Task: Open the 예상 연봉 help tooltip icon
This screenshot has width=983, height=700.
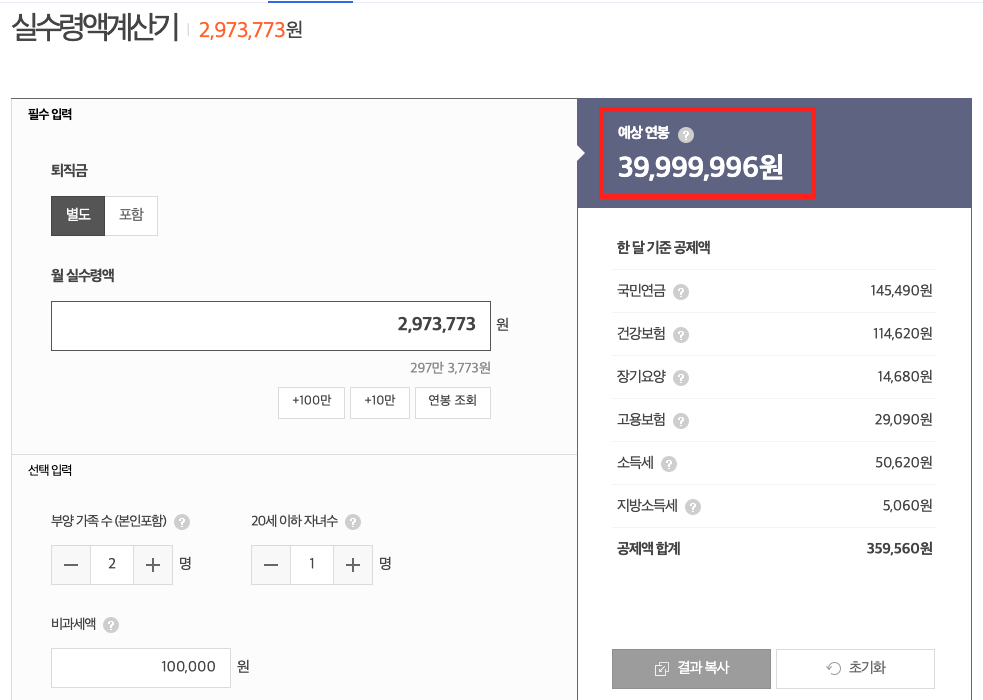Action: click(686, 132)
